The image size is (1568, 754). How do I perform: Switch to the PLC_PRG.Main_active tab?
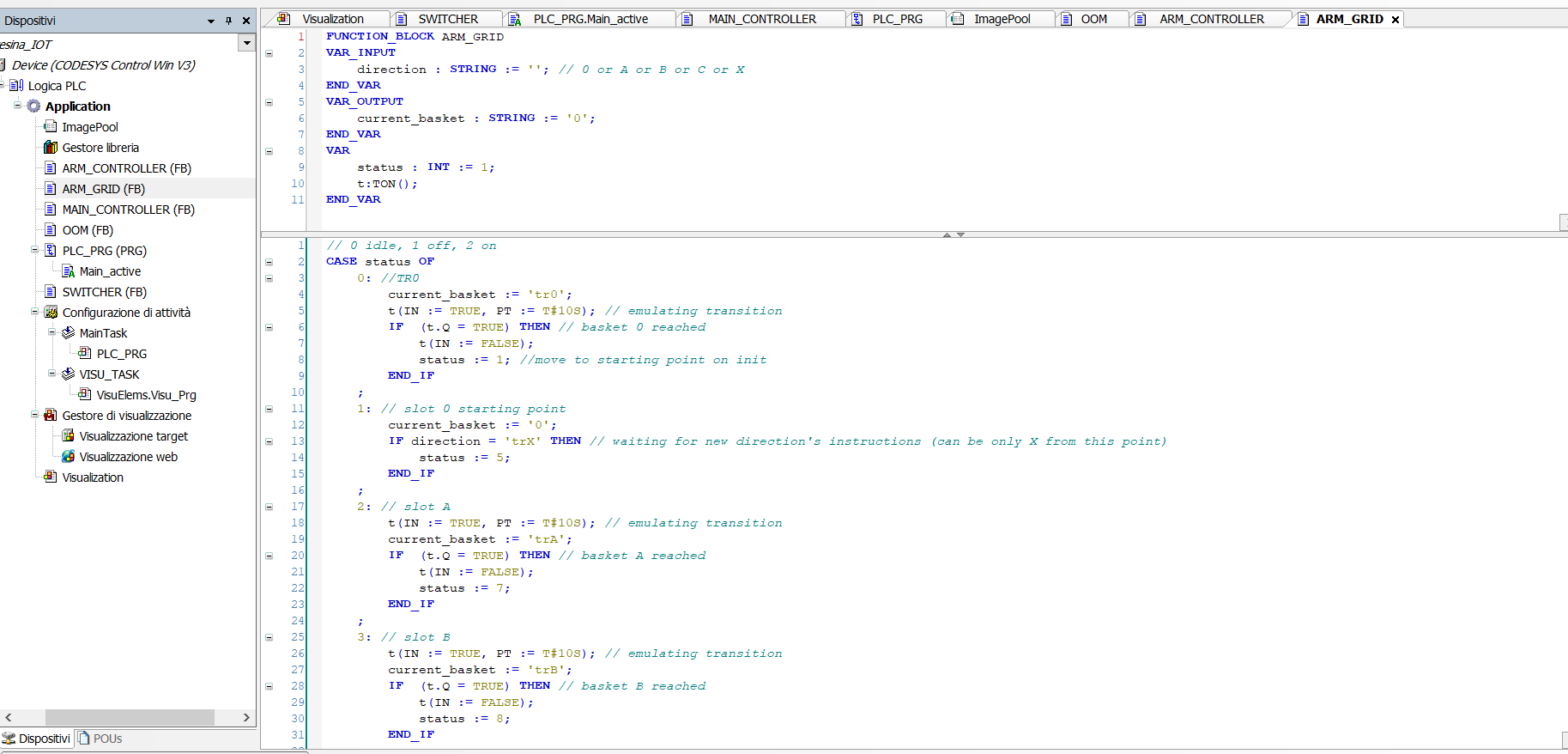pos(590,19)
